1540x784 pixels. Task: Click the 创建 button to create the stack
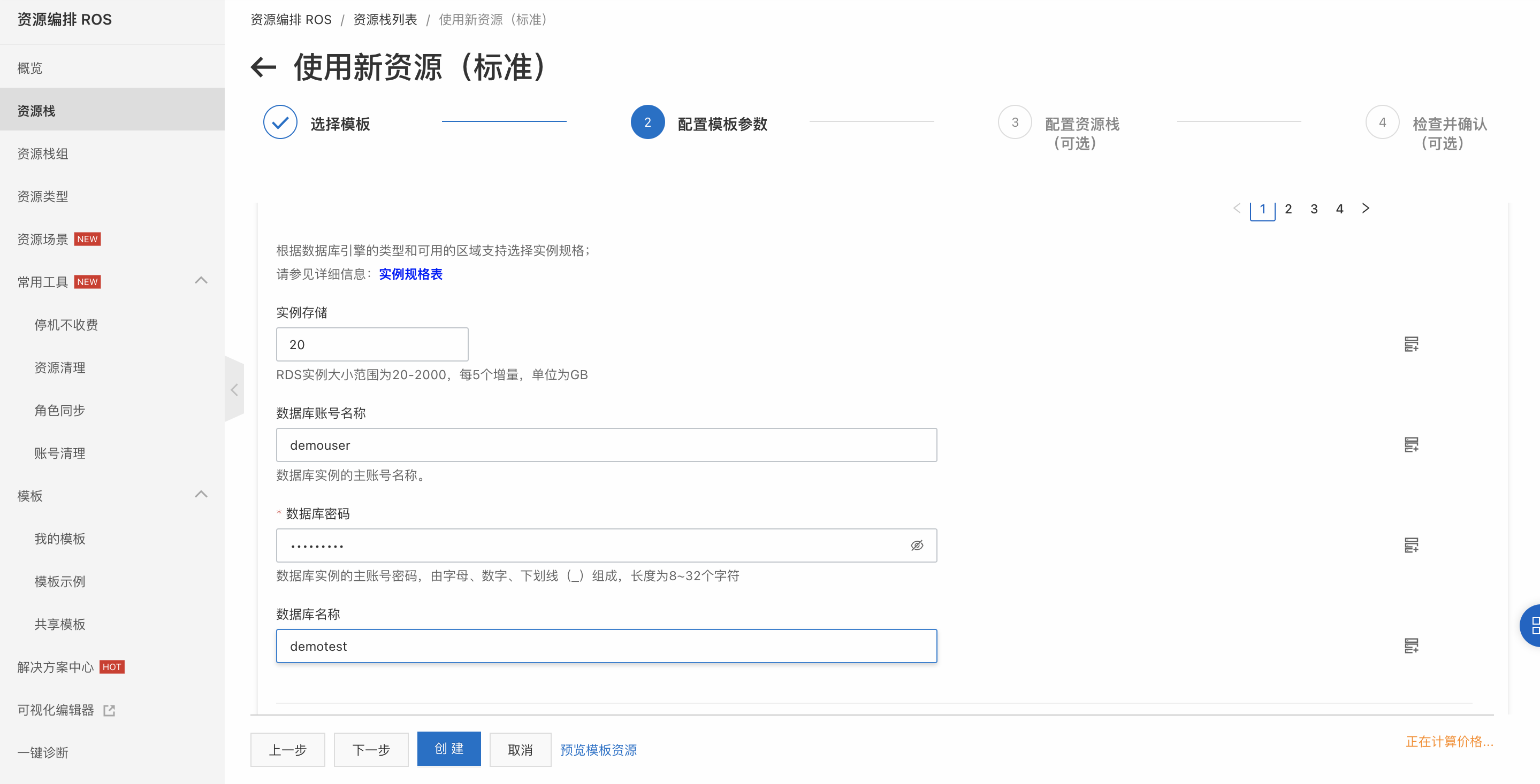(x=449, y=749)
